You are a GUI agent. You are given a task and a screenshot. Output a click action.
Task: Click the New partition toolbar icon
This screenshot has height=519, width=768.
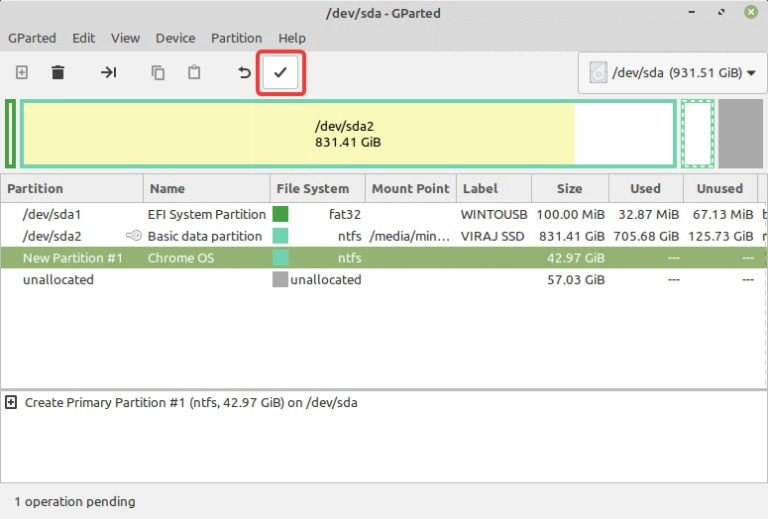click(x=22, y=73)
